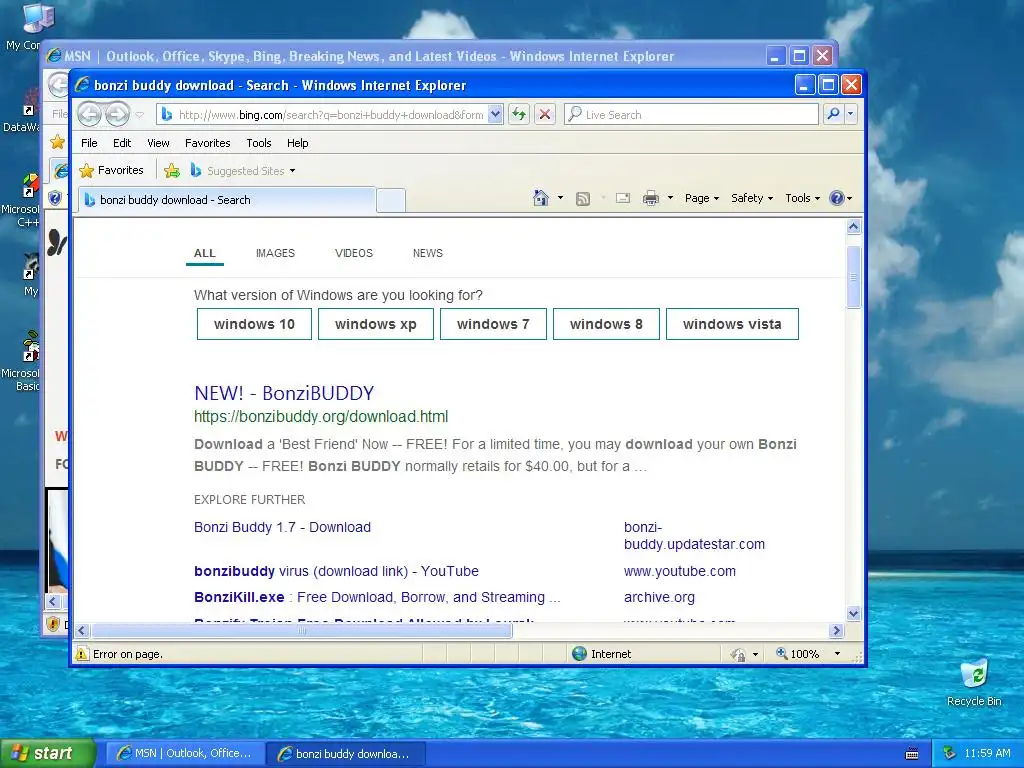1024x768 pixels.
Task: Click the windows xp filter button
Action: point(376,324)
